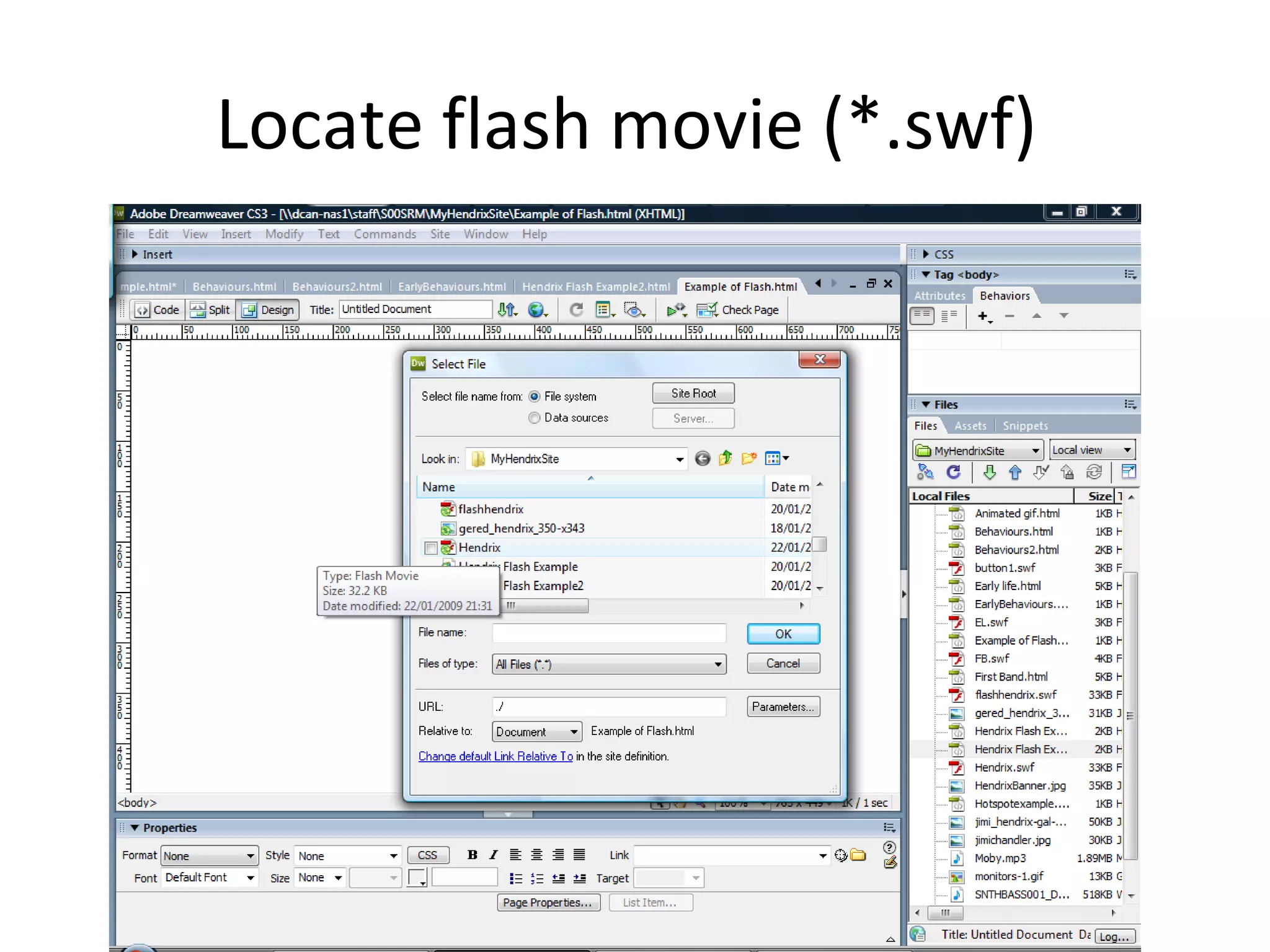Open the Commands menu
The height and width of the screenshot is (952, 1270).
[x=385, y=234]
